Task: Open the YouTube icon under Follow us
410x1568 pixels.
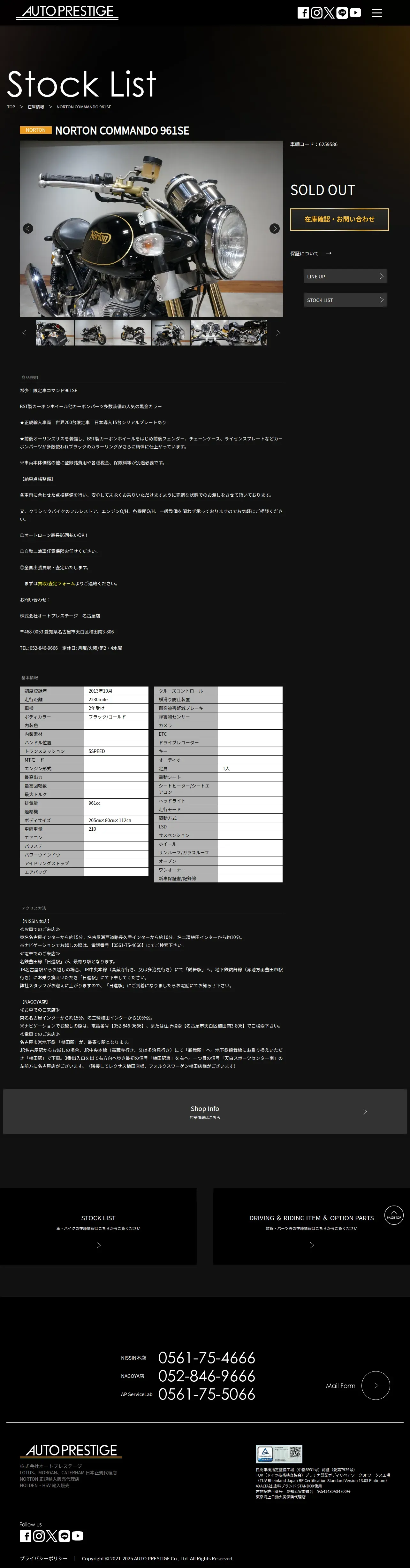Action: pos(77,1536)
